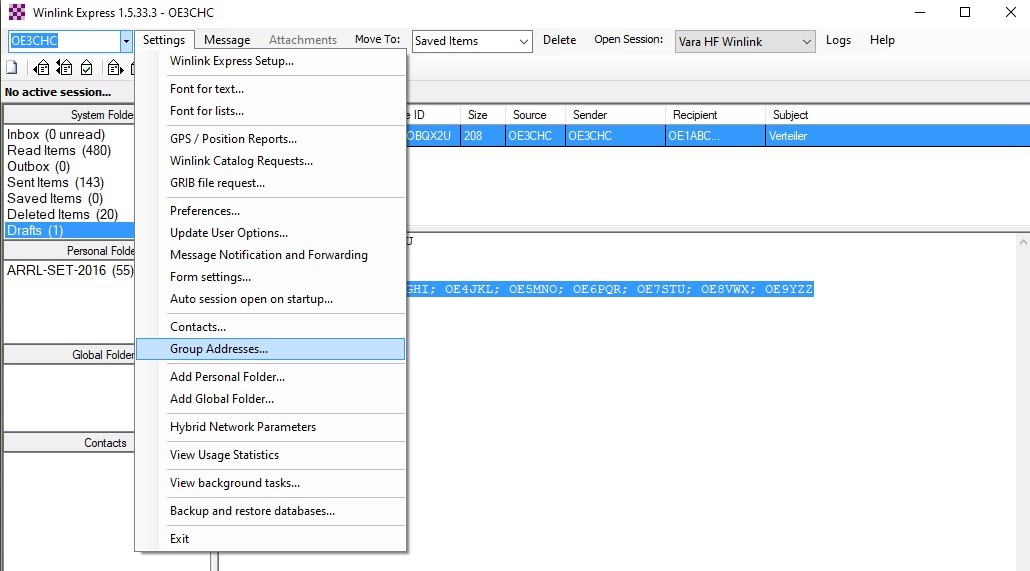Viewport: 1030px width, 571px height.
Task: Sort messages by Recipient column header
Action: 715,115
